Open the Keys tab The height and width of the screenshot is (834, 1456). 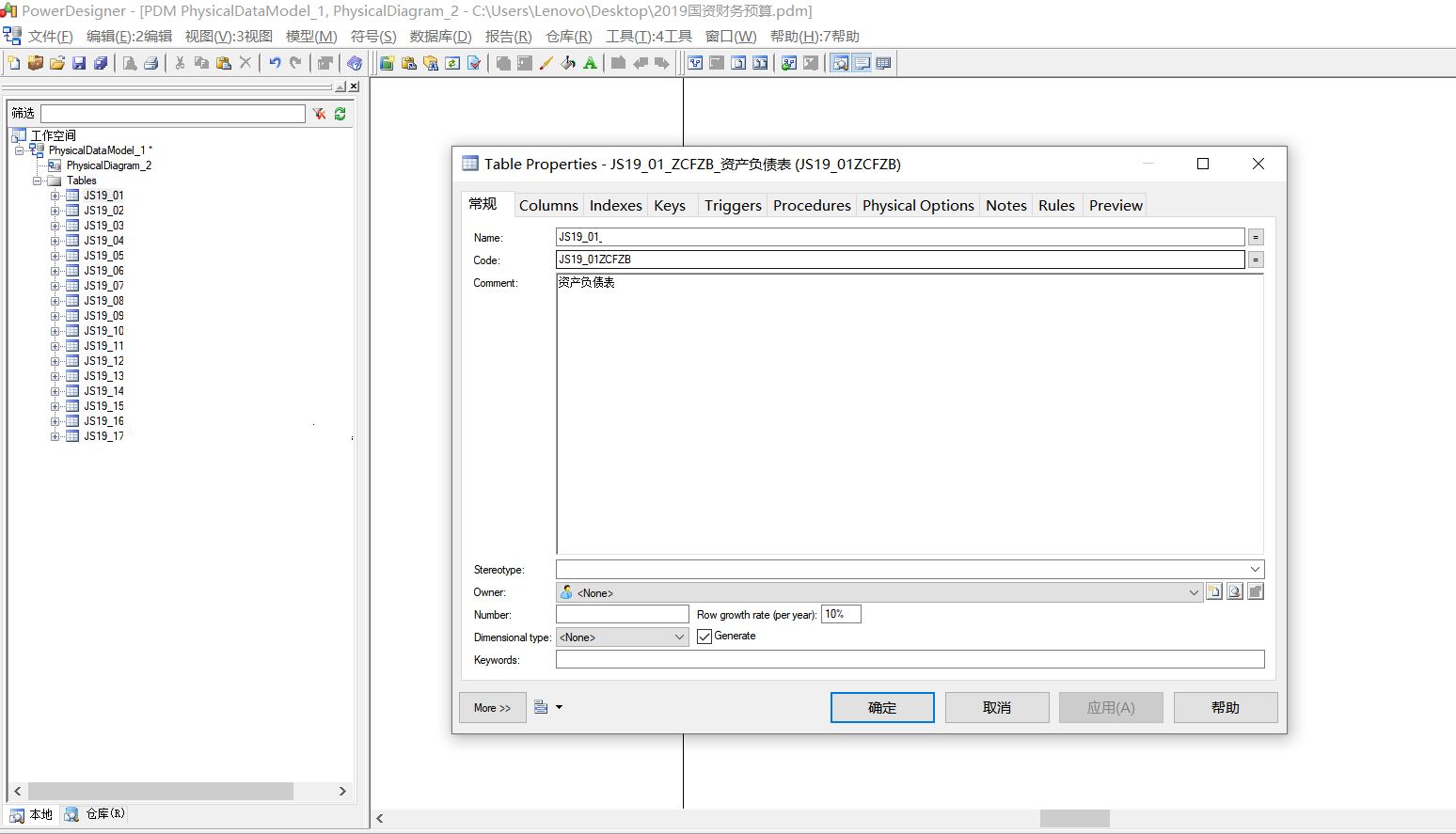(x=670, y=205)
